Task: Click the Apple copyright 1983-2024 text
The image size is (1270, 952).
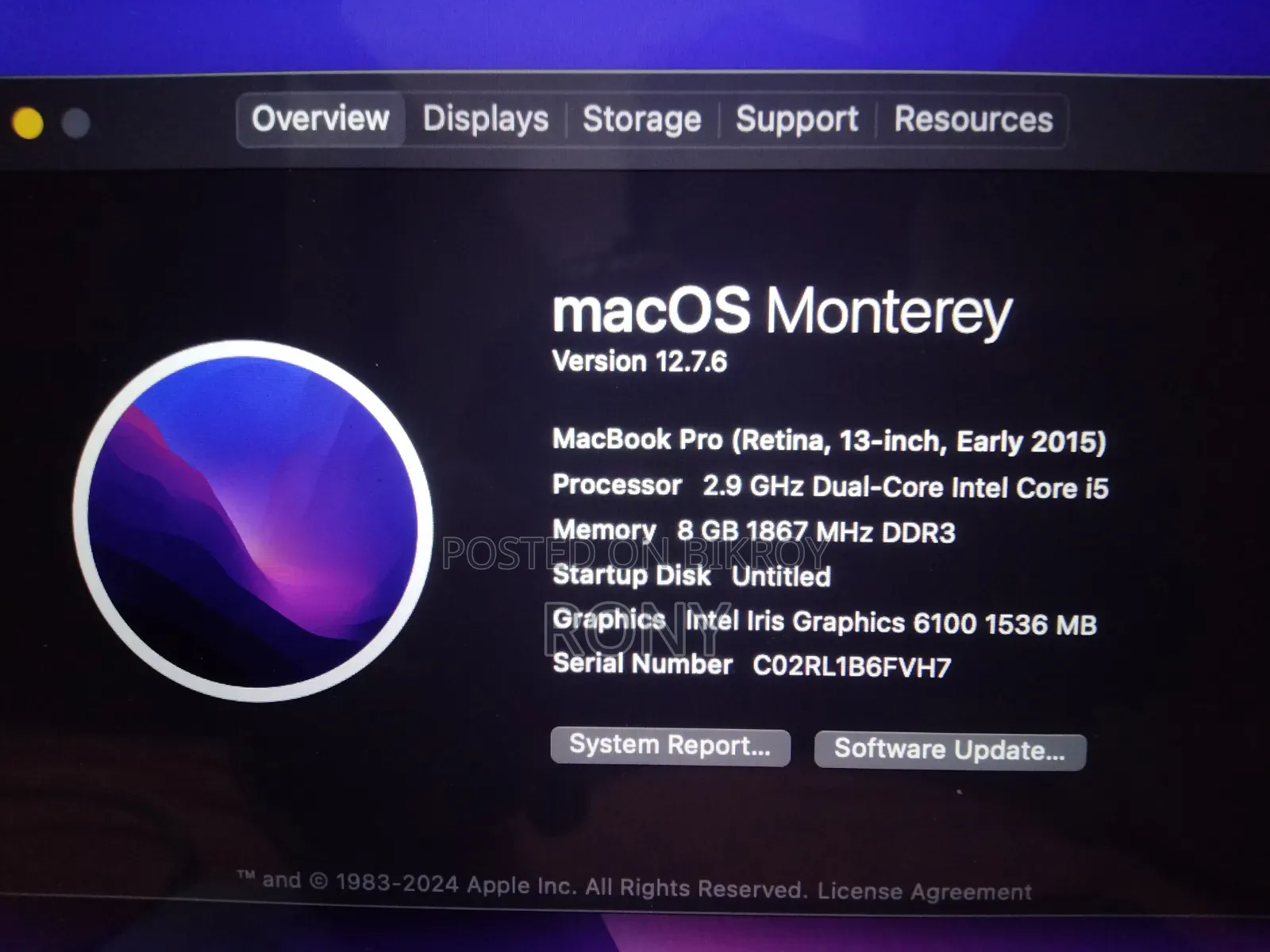Action: pos(521,885)
